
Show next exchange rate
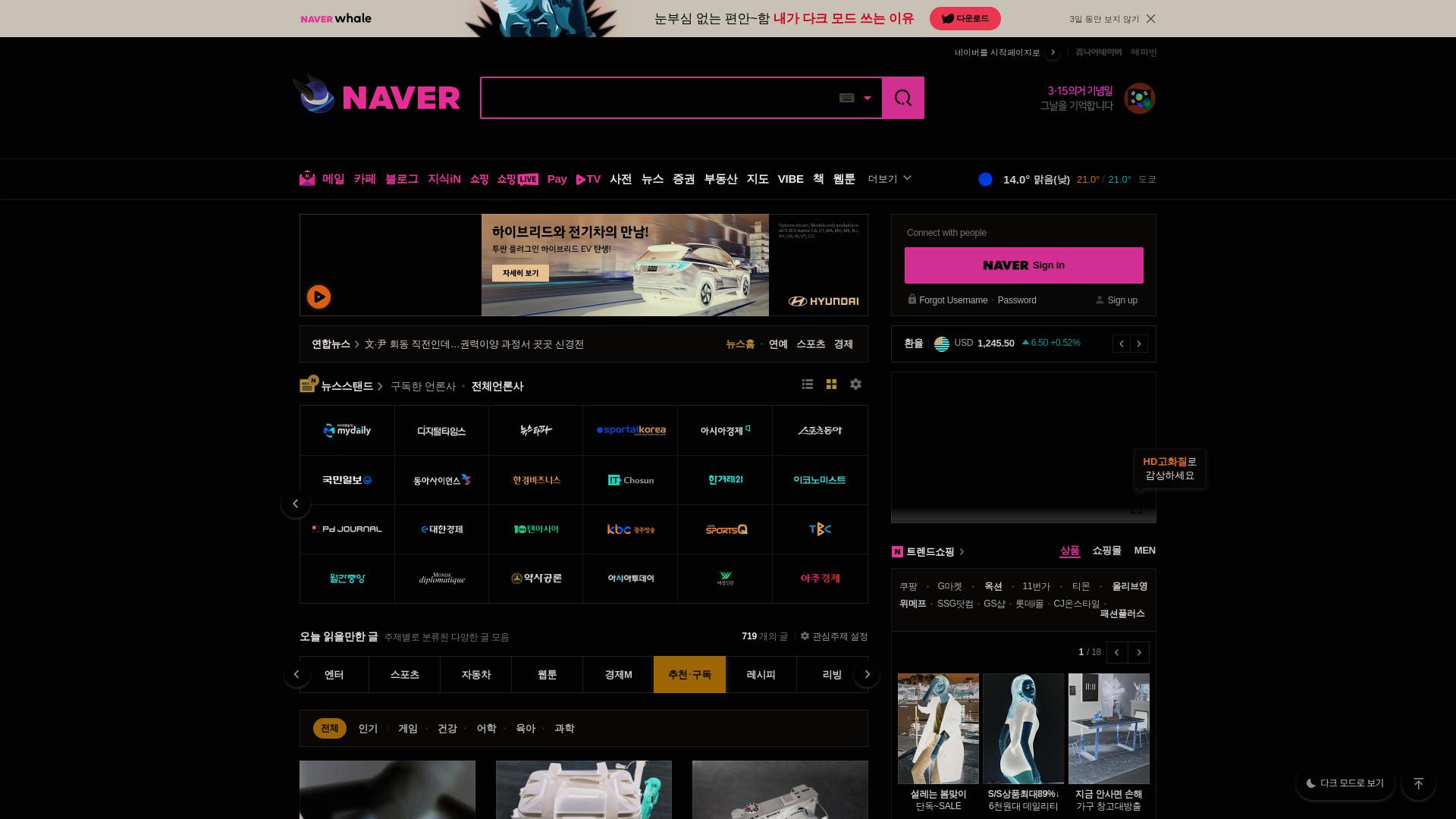click(1139, 344)
